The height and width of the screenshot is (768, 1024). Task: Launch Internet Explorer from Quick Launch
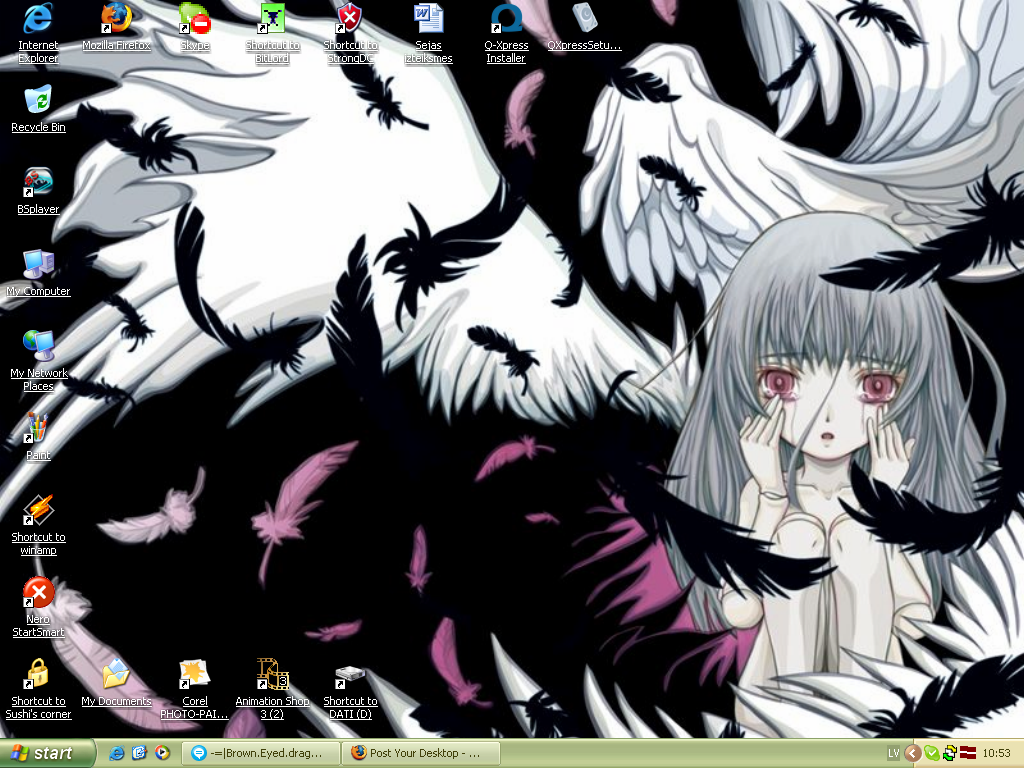(116, 753)
